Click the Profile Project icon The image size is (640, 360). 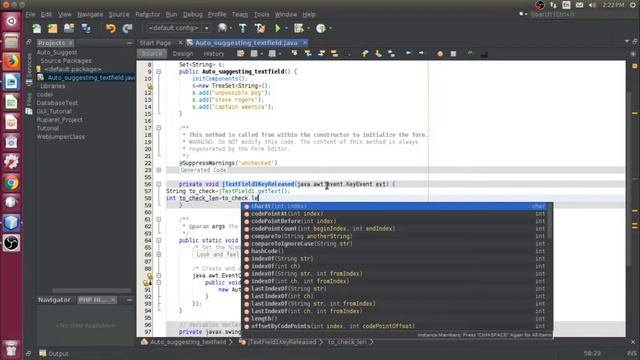tap(321, 28)
